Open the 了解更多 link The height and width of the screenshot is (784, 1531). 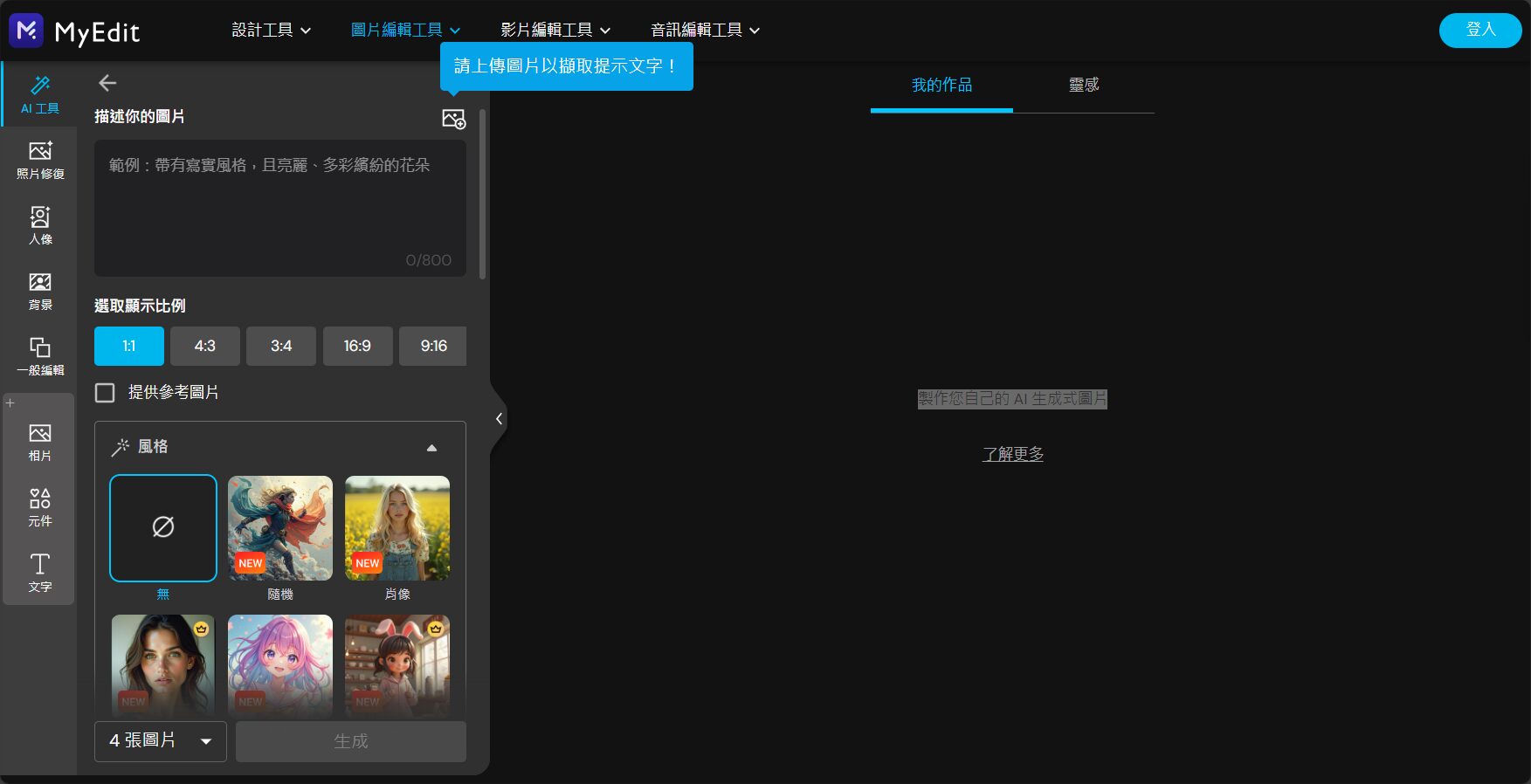pyautogui.click(x=1013, y=454)
